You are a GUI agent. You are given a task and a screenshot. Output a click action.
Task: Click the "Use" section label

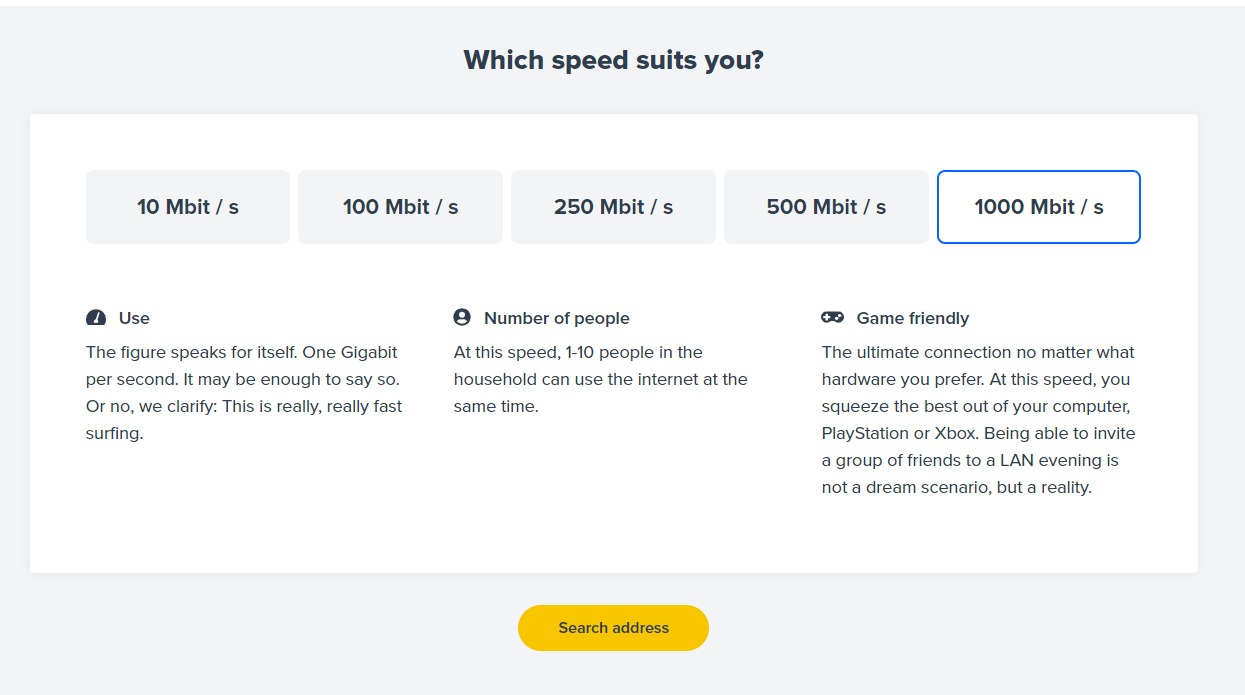point(134,318)
